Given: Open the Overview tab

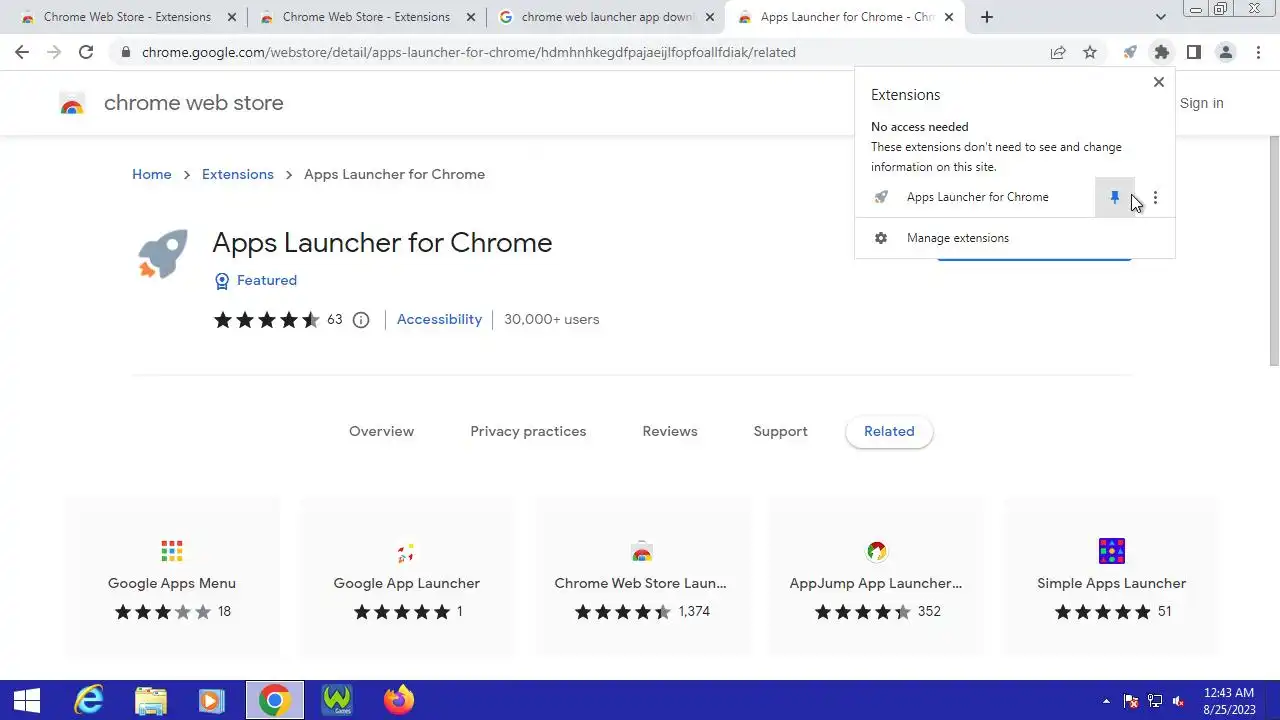Looking at the screenshot, I should [x=381, y=431].
